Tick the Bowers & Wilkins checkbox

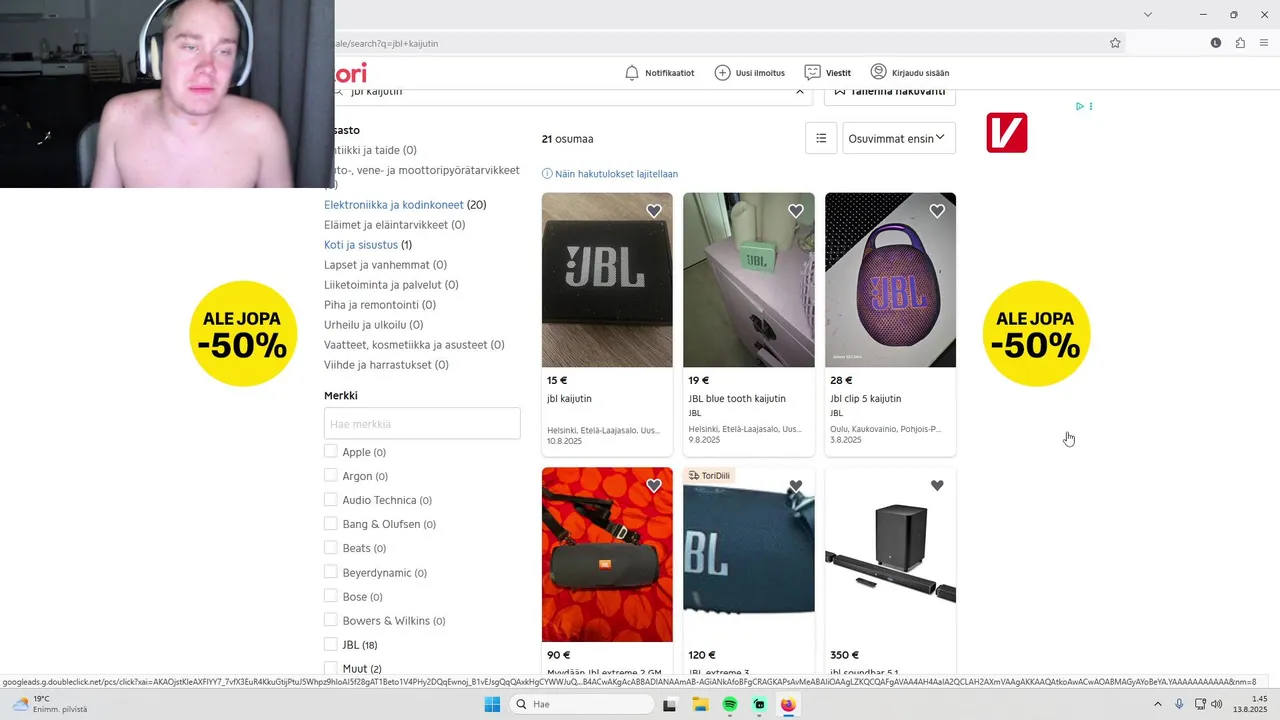(x=331, y=620)
